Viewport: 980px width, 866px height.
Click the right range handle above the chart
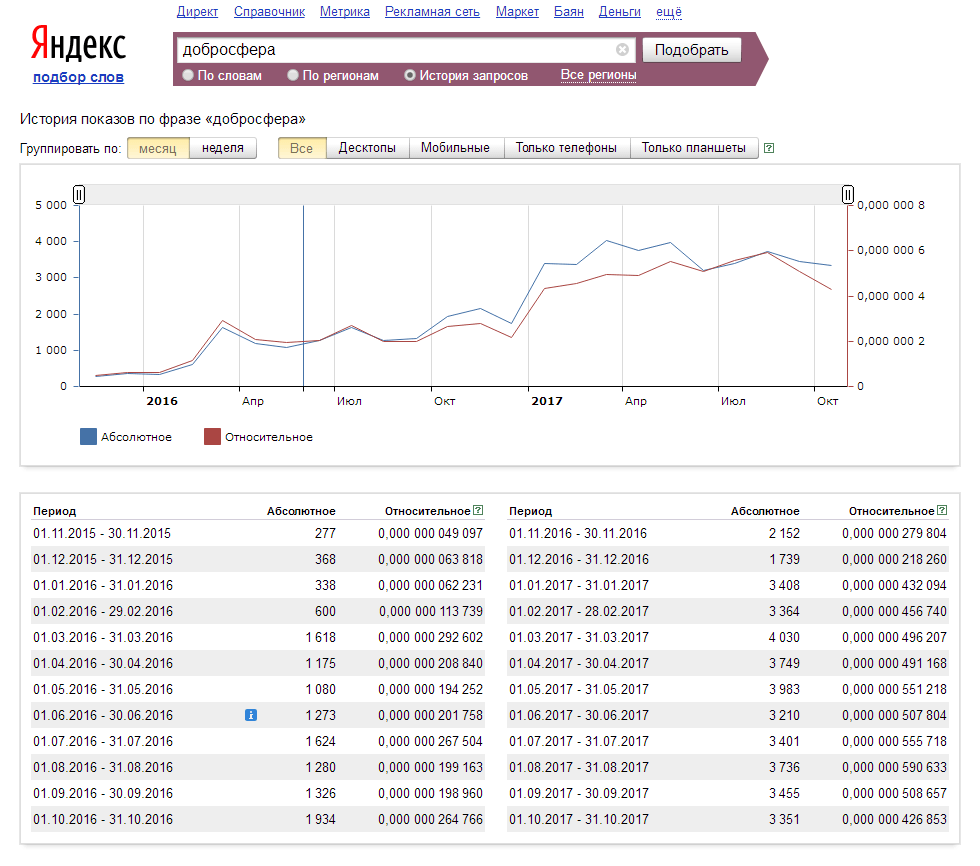click(x=848, y=194)
